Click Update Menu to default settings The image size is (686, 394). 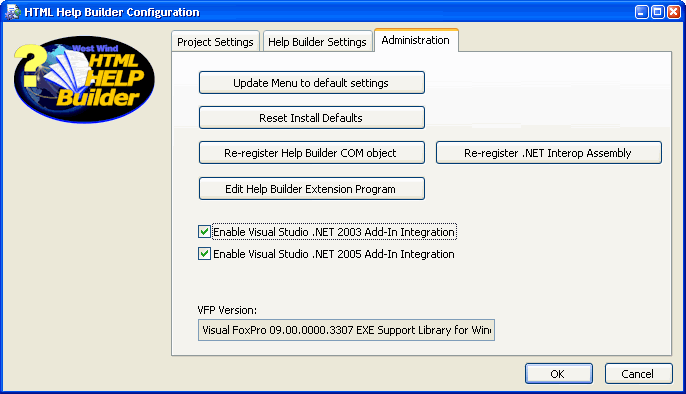312,83
